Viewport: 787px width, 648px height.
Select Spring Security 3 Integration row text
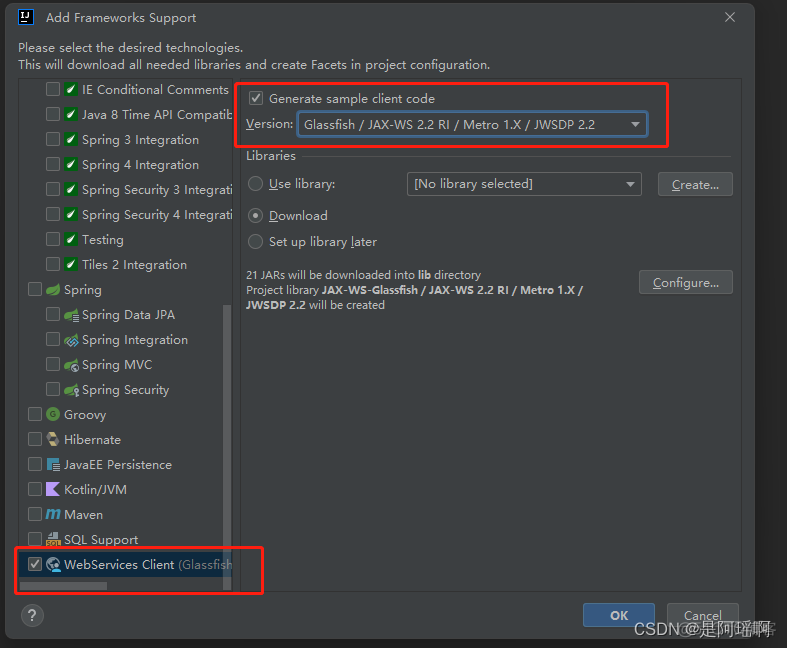pyautogui.click(x=157, y=190)
